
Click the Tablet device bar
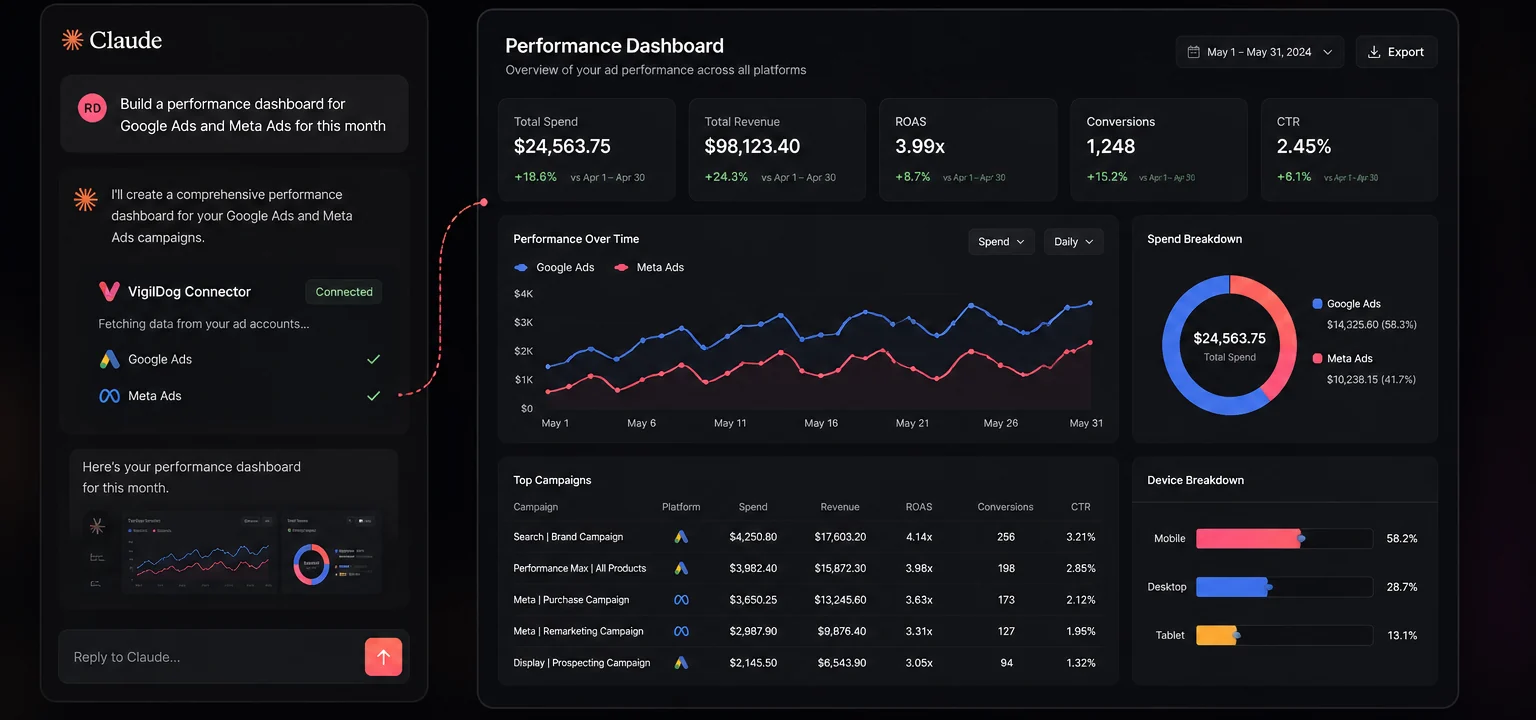pos(1284,635)
